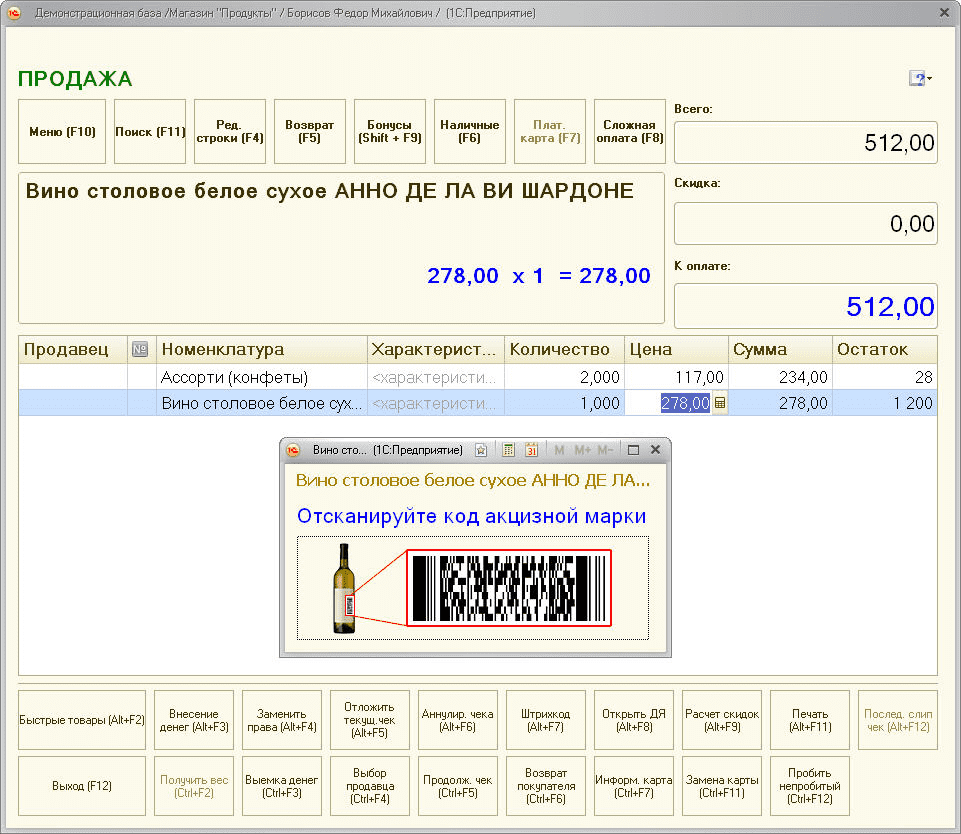Open Меню (F10)
The width and height of the screenshot is (961, 834).
point(62,131)
